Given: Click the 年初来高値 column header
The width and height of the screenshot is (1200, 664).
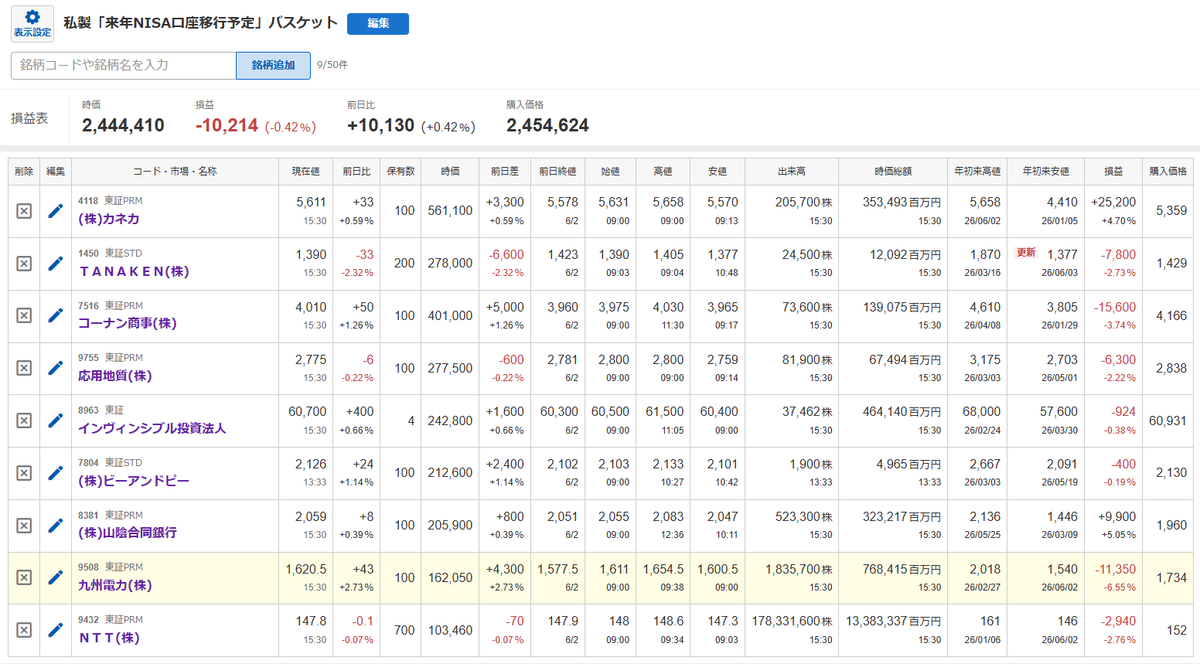Looking at the screenshot, I should (976, 171).
